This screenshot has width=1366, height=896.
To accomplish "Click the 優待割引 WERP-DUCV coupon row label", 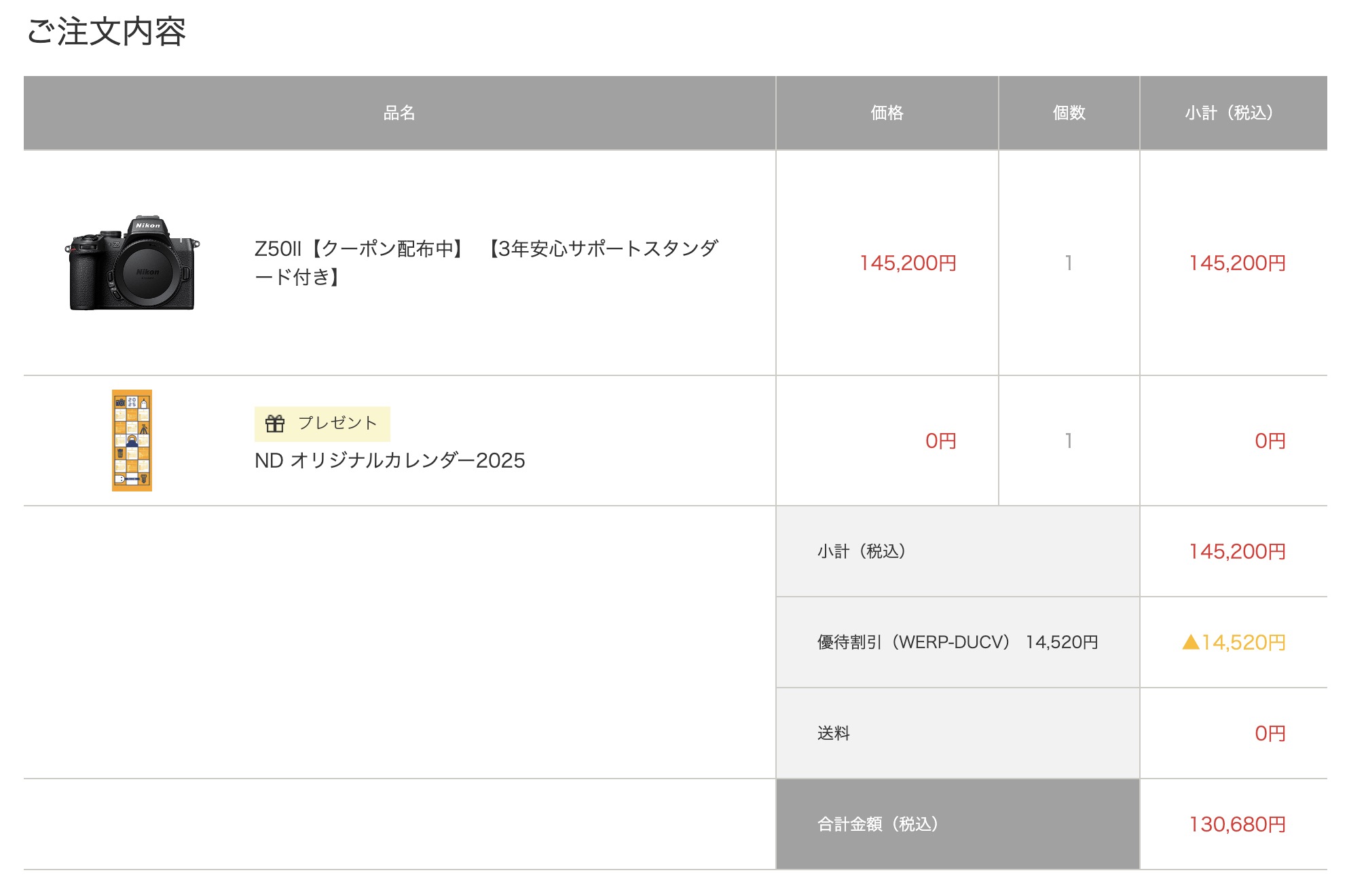I will [x=957, y=642].
